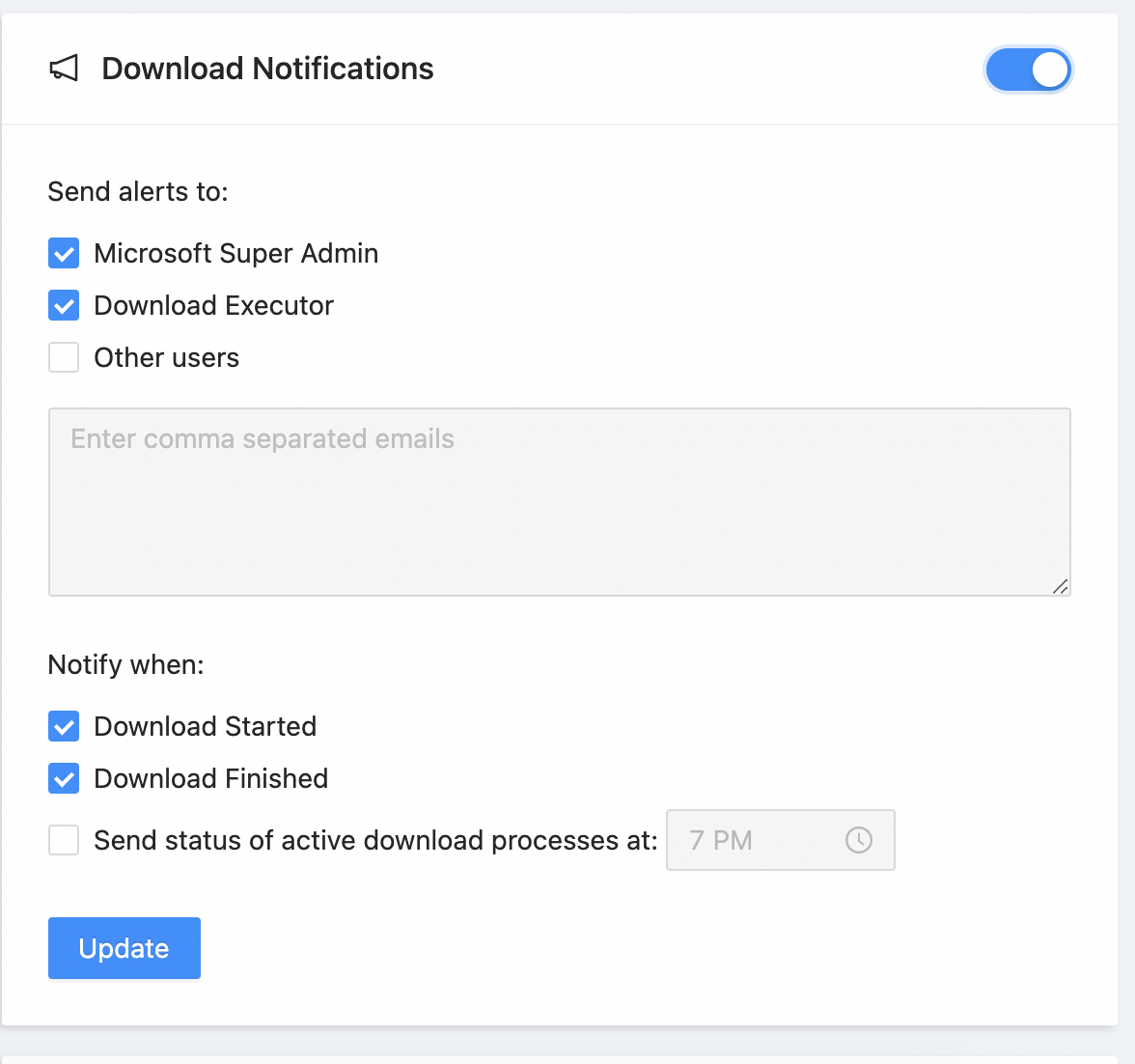Focus the comma separated emails text area
The height and width of the screenshot is (1064, 1135).
[559, 502]
